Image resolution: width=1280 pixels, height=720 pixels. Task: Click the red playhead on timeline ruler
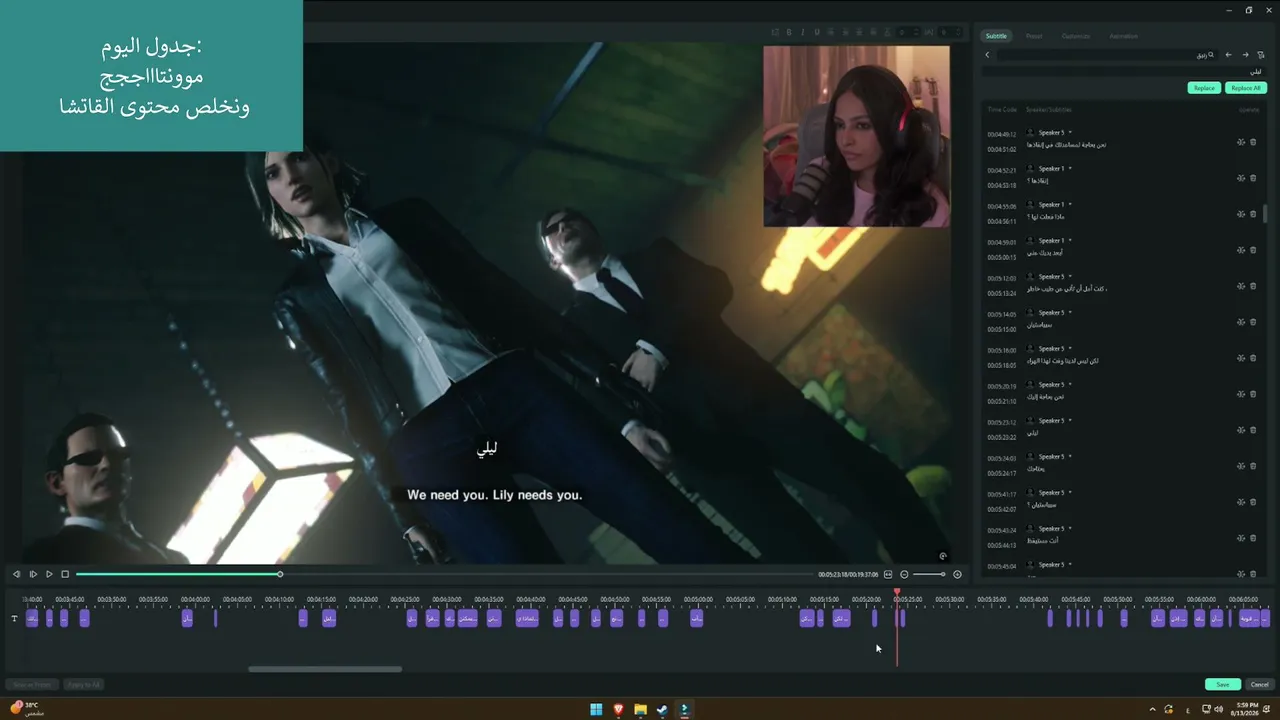click(x=897, y=593)
